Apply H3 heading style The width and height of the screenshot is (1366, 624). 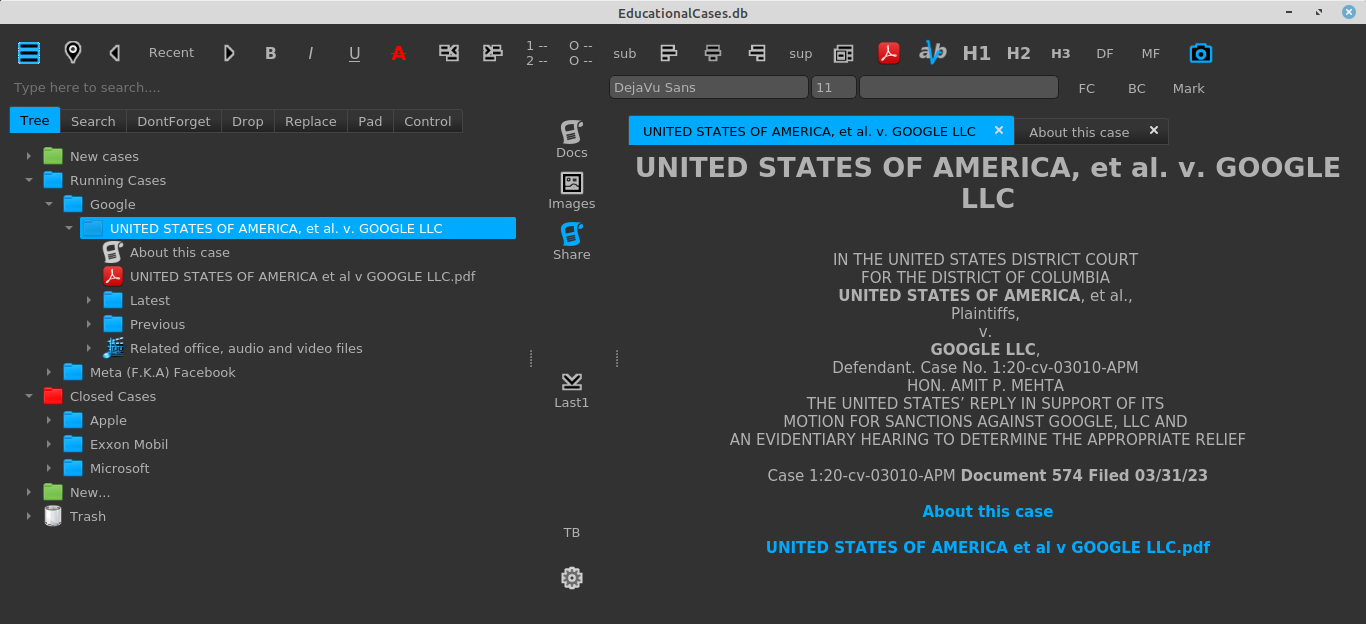tap(1061, 54)
